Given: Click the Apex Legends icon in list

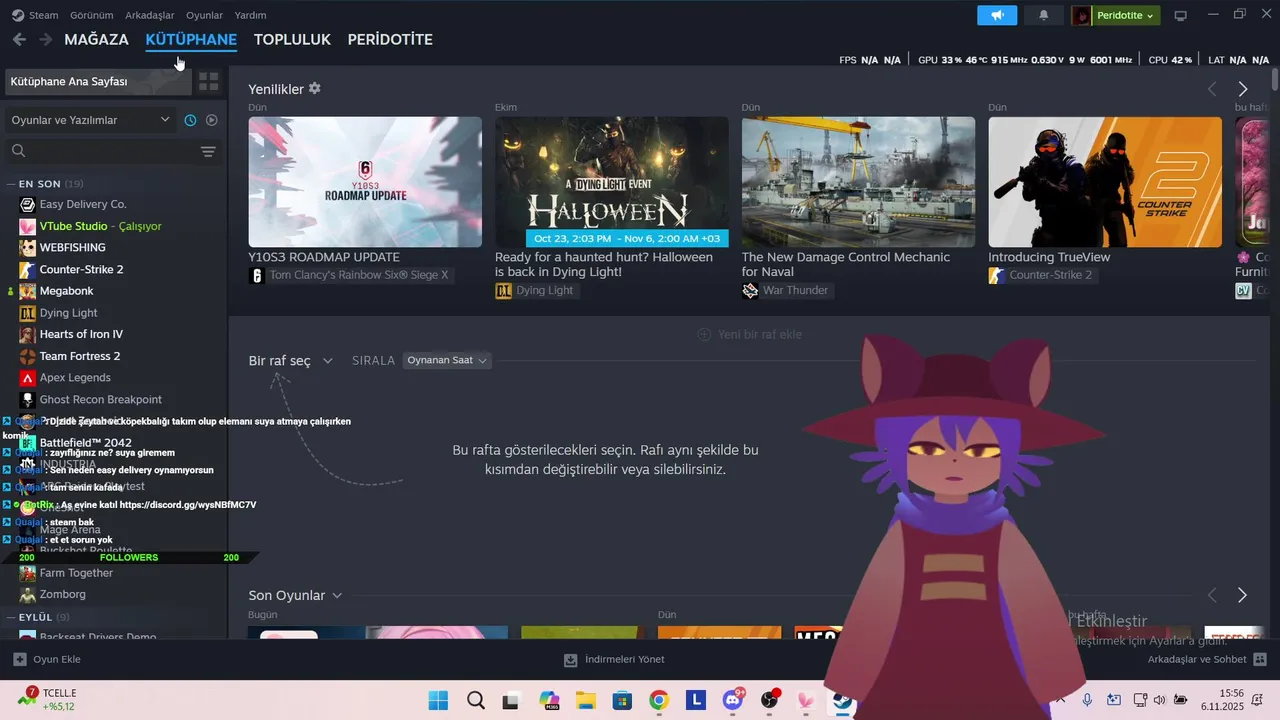Looking at the screenshot, I should click(x=27, y=378).
